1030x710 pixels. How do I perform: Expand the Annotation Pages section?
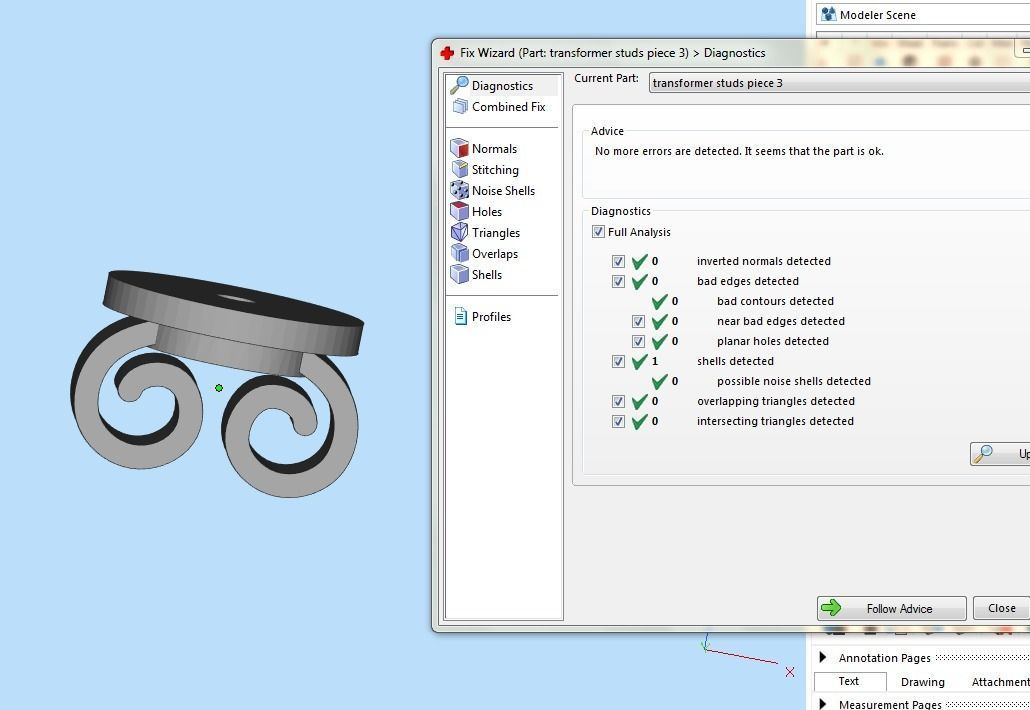(x=822, y=657)
